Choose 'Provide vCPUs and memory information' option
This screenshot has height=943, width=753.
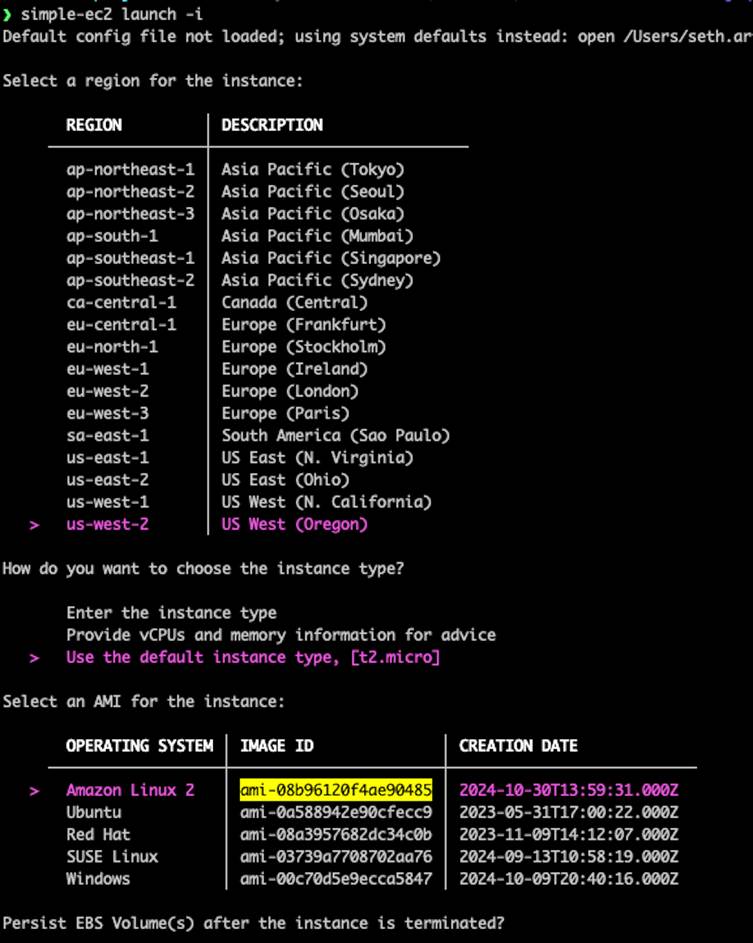click(281, 635)
